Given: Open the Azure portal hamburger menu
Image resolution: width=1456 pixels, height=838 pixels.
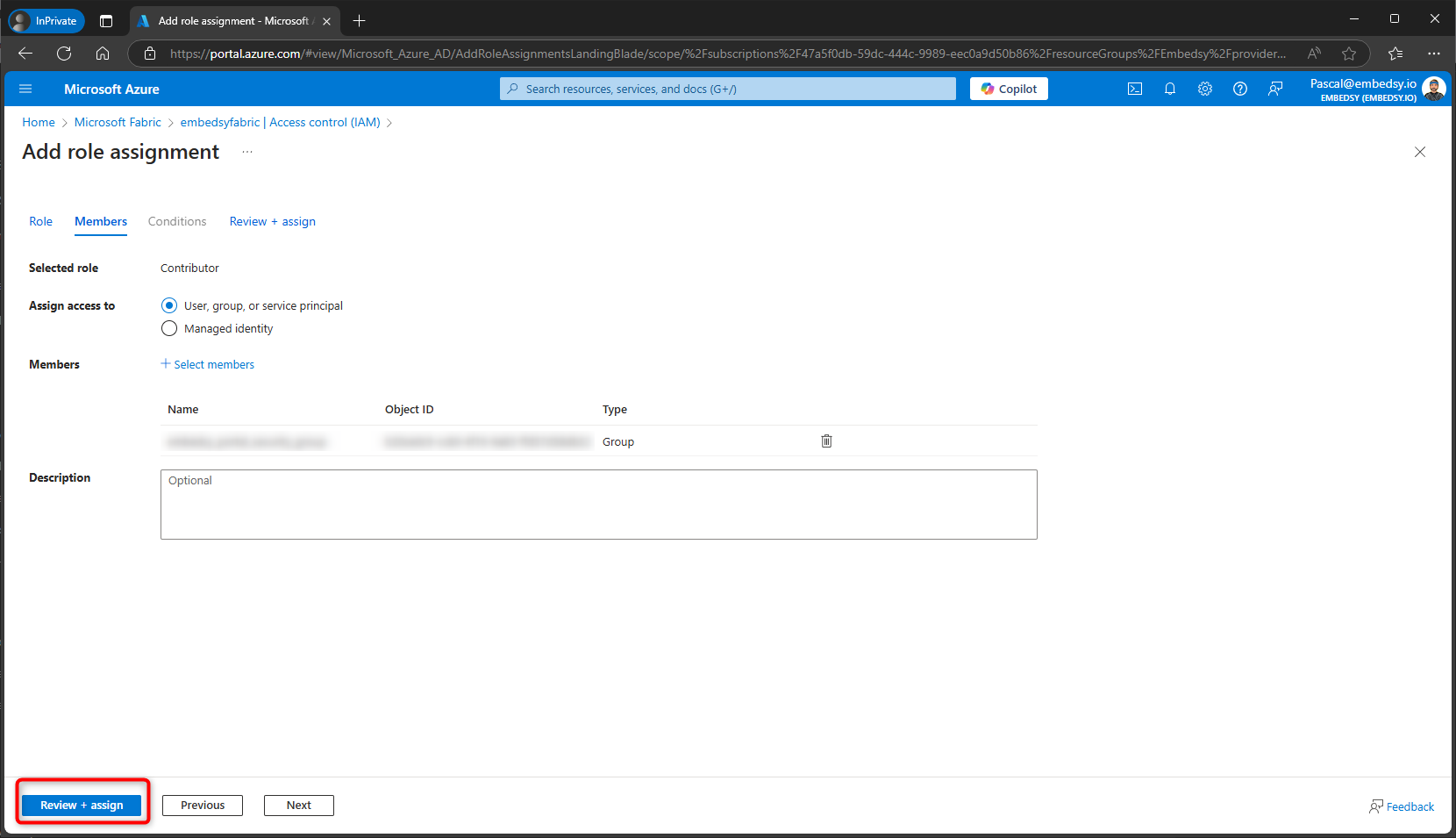Looking at the screenshot, I should click(x=25, y=89).
